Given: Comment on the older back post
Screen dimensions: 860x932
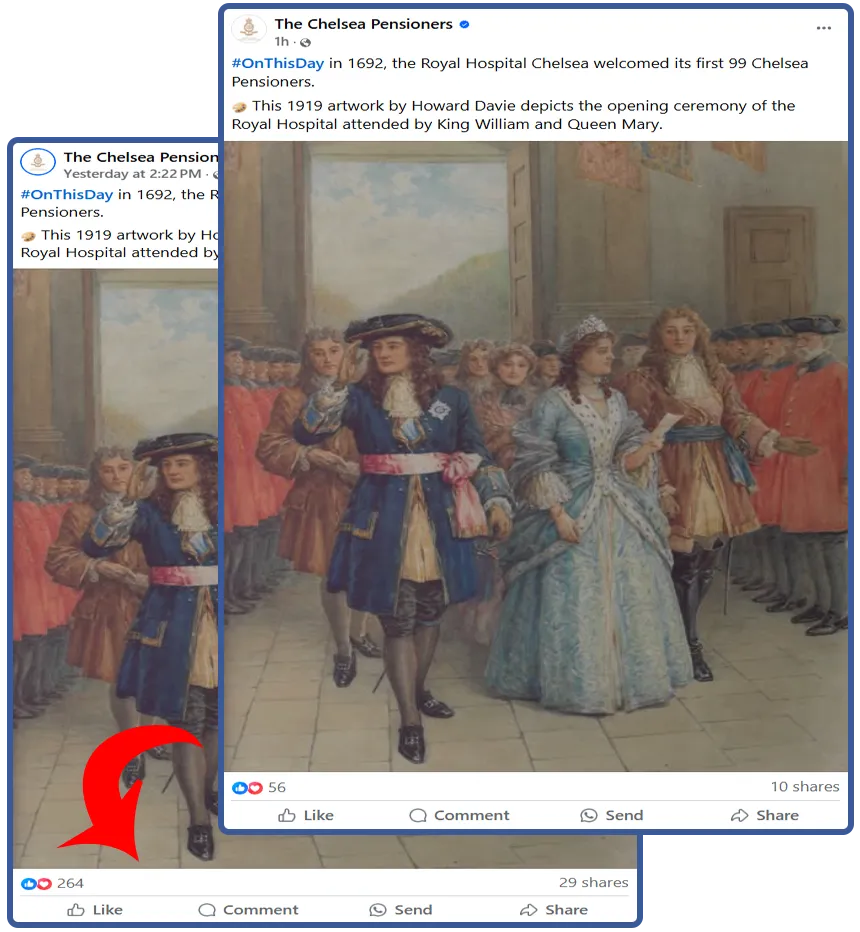Looking at the screenshot, I should point(248,910).
